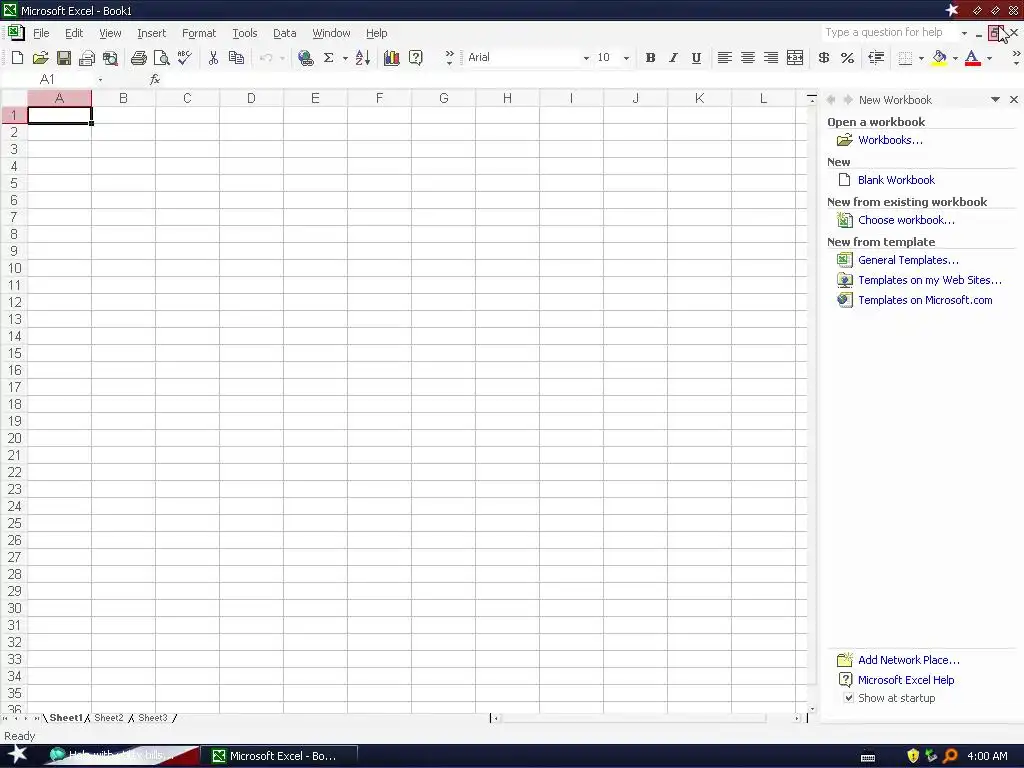Click the Type a question for help box

890,33
